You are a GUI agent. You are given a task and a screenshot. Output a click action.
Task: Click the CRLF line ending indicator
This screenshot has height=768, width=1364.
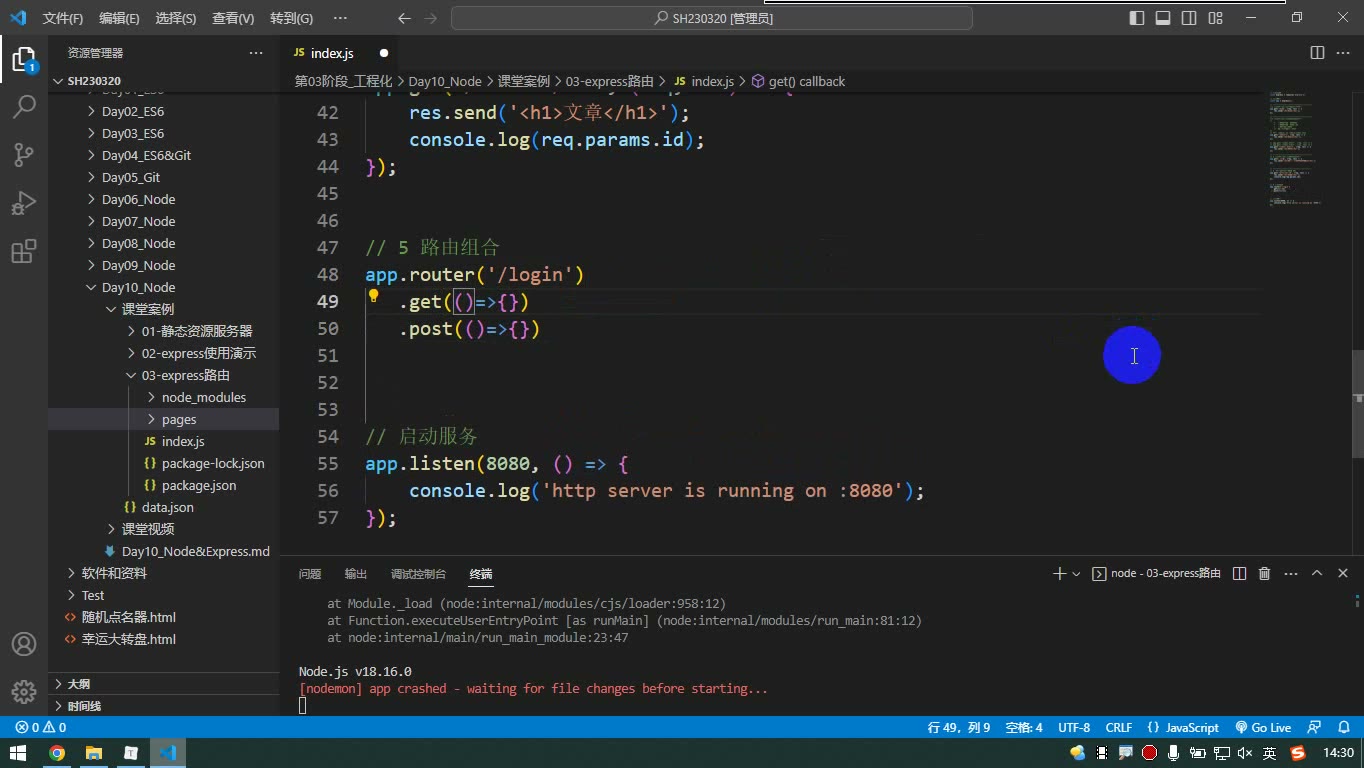[x=1119, y=727]
